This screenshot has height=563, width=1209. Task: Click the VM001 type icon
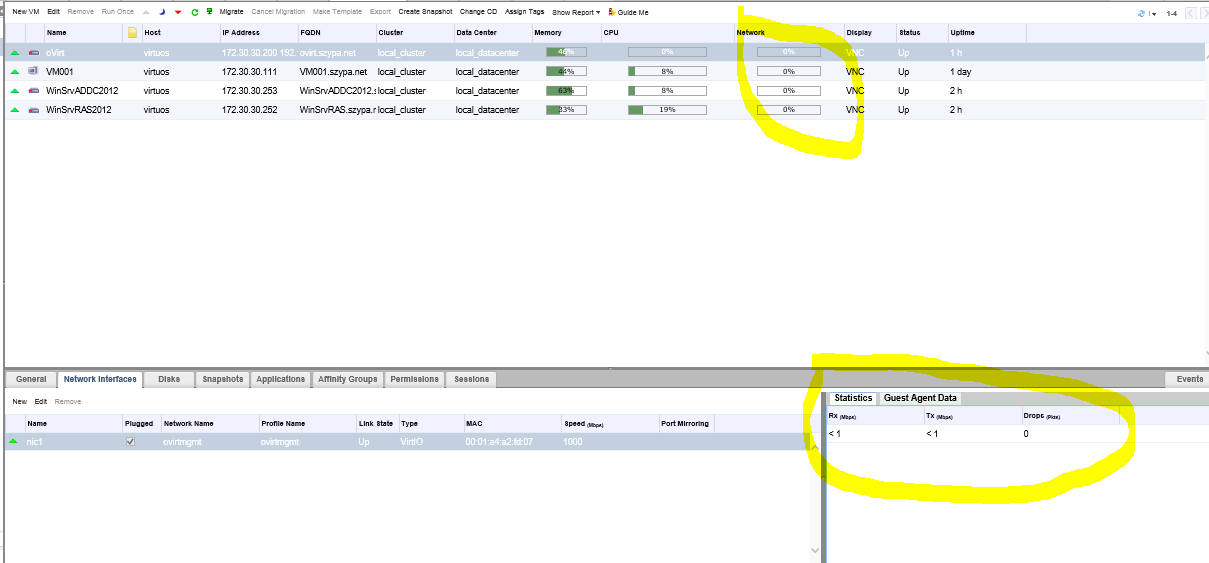(x=33, y=71)
